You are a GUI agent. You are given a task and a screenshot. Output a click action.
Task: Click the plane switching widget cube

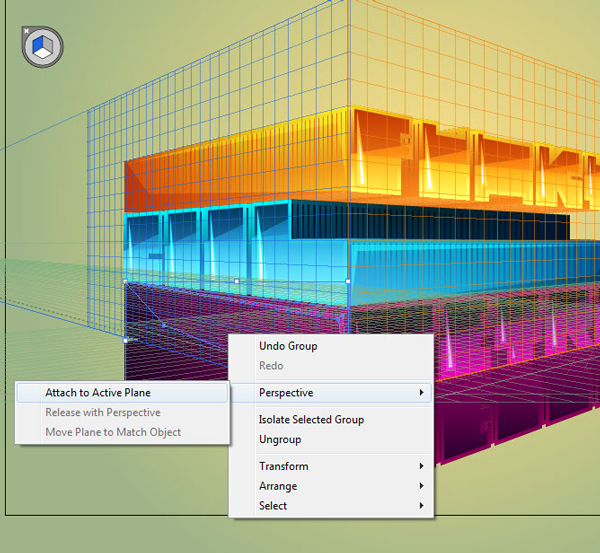pos(42,47)
